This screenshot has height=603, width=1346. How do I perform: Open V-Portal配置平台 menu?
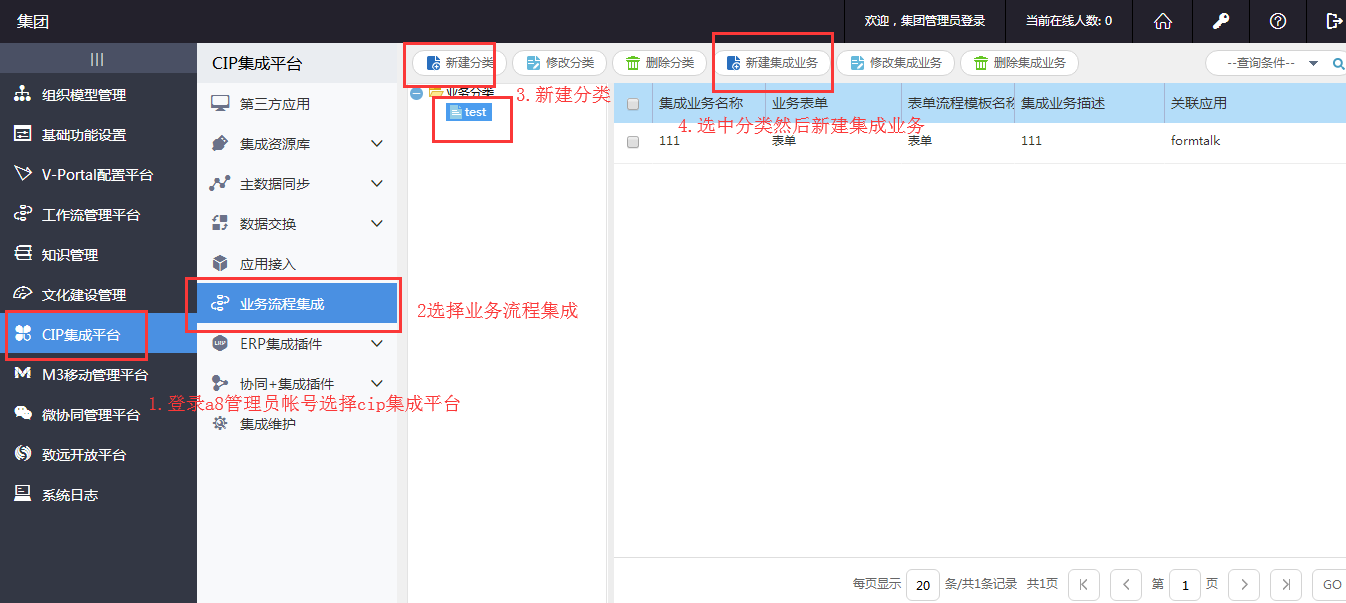98,175
